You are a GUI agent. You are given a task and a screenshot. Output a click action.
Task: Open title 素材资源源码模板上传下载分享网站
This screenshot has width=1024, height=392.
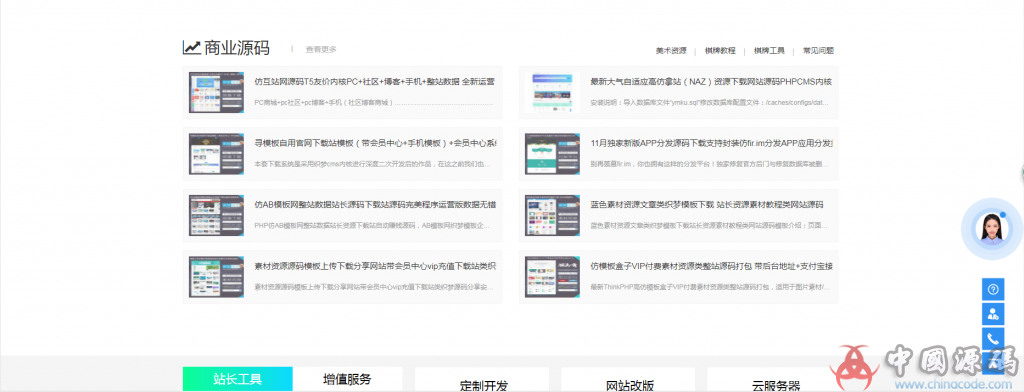(x=376, y=267)
